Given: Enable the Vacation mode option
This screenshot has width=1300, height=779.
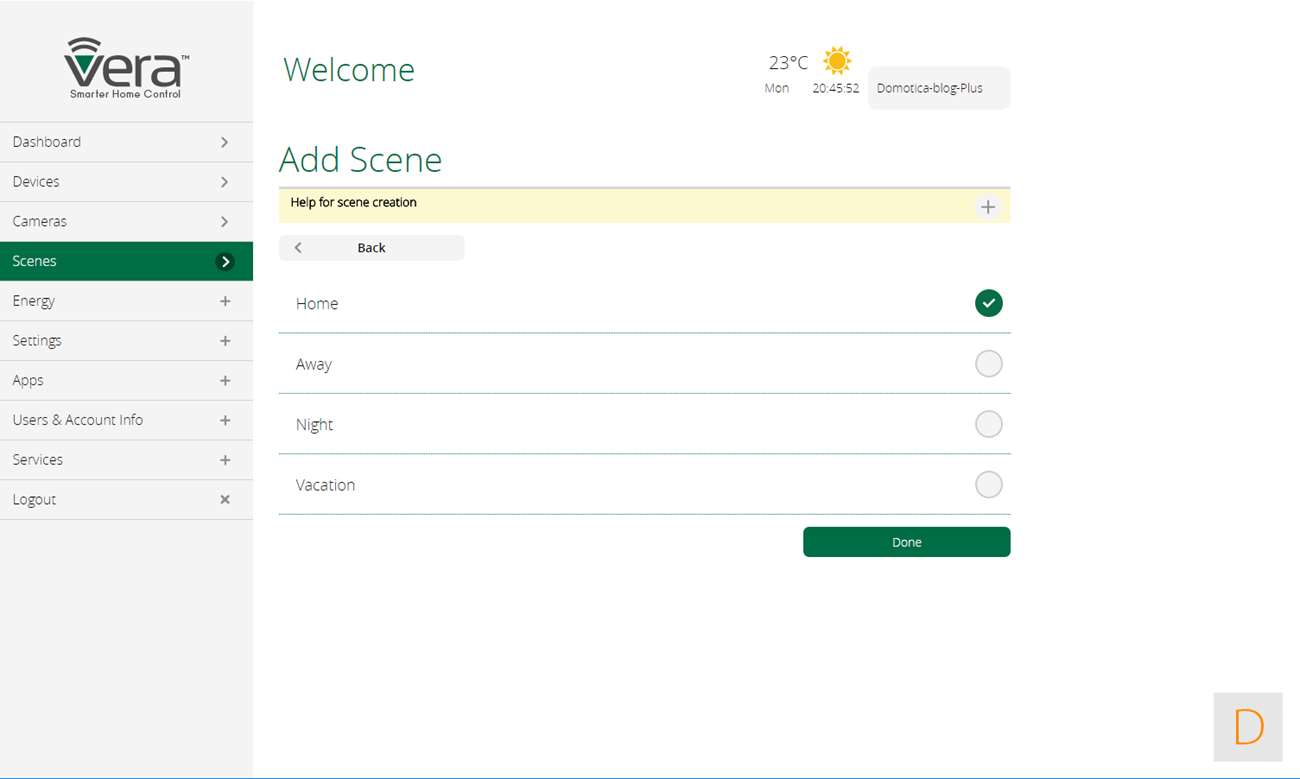Looking at the screenshot, I should click(988, 485).
